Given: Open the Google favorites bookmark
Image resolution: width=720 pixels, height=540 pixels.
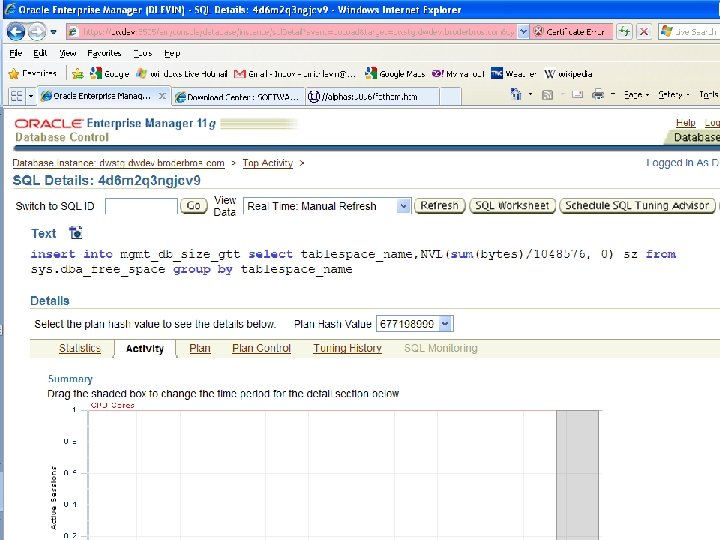Looking at the screenshot, I should pyautogui.click(x=110, y=73).
